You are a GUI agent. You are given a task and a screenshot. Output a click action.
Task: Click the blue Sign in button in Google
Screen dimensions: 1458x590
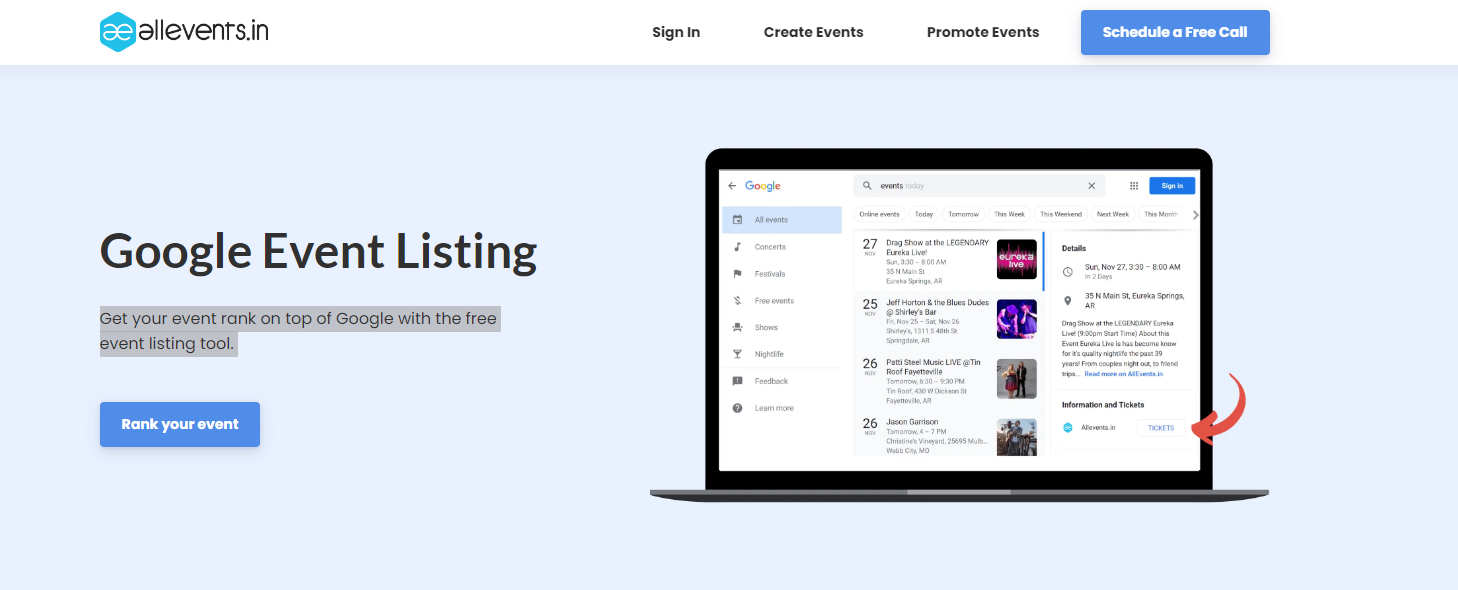click(x=1172, y=186)
